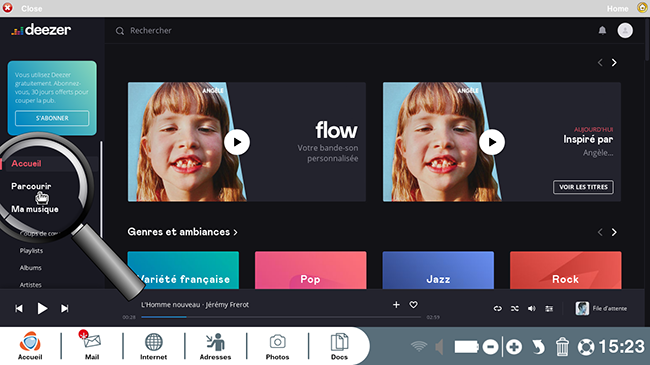Image resolution: width=650 pixels, height=365 pixels.
Task: Show previous genres with left arrow
Action: point(600,232)
